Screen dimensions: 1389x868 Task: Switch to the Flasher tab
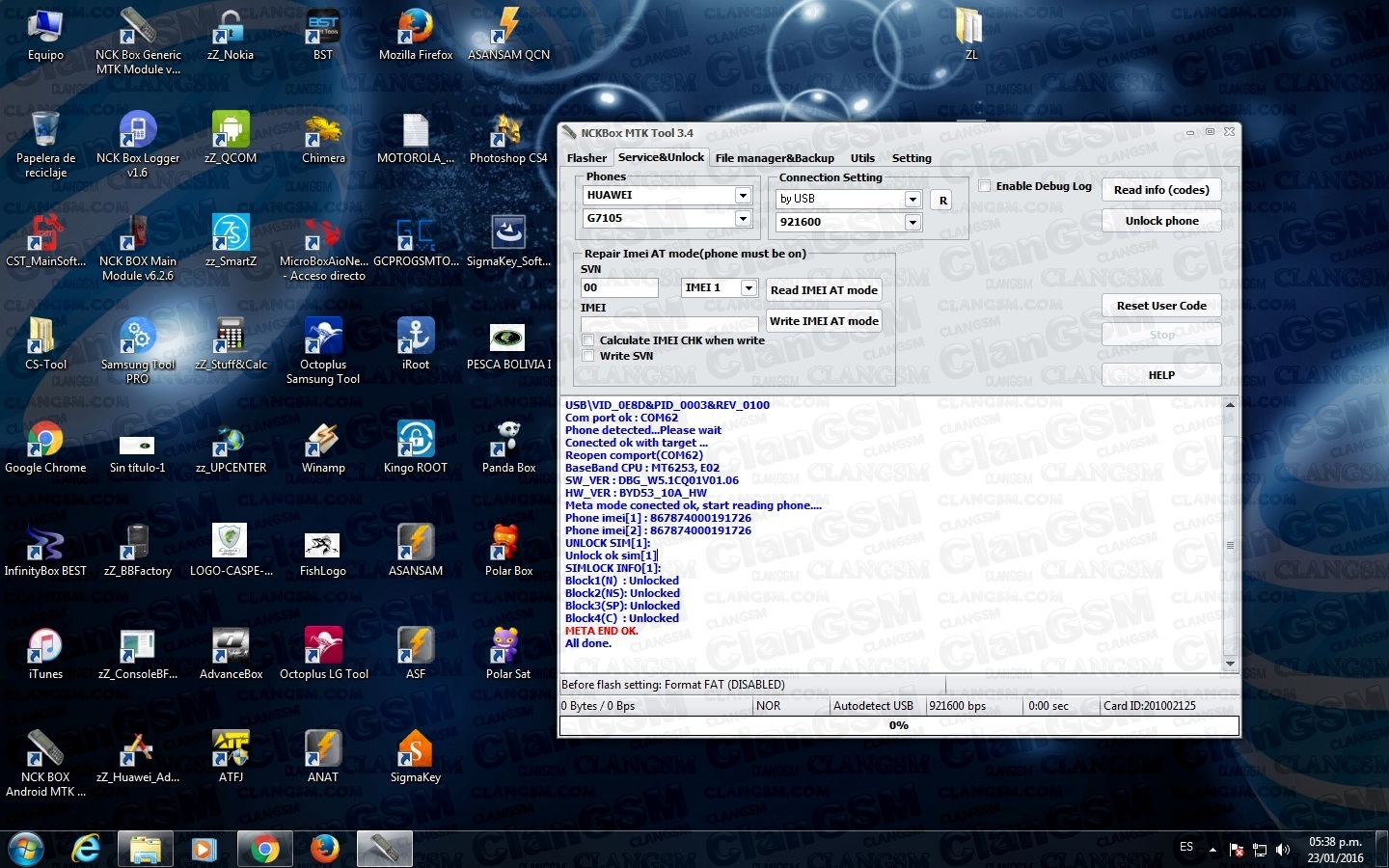tap(586, 158)
